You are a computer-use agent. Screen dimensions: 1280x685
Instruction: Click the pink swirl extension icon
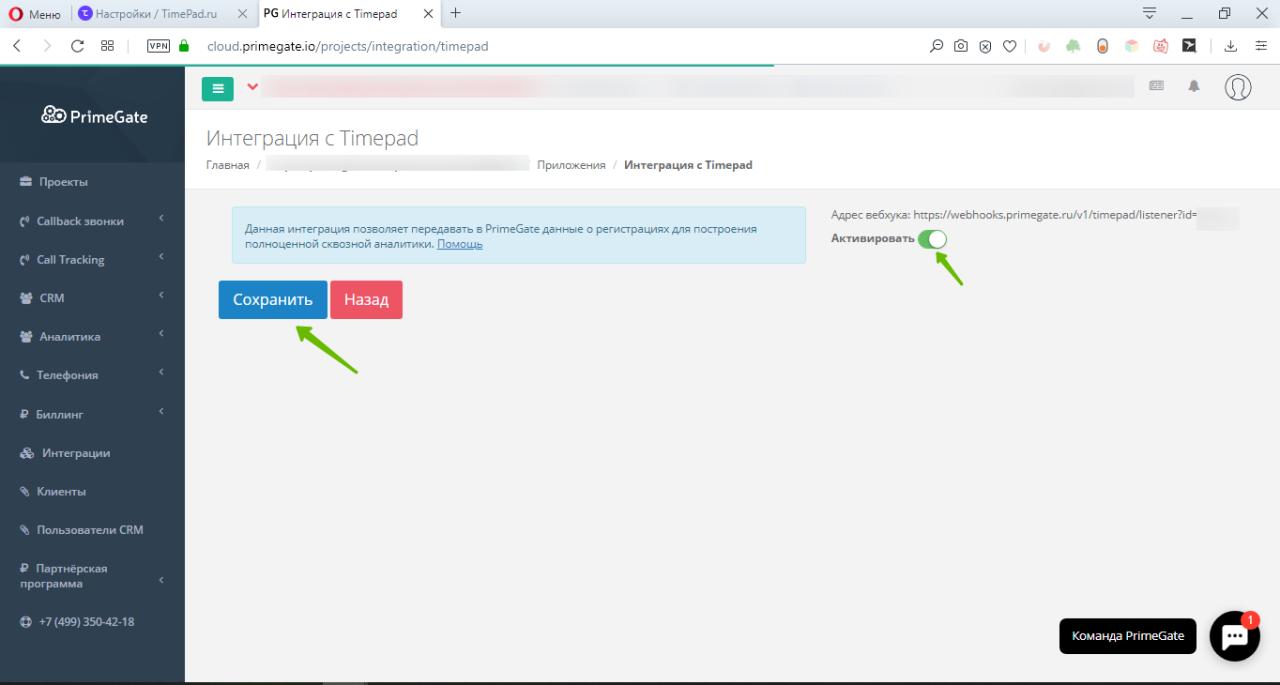click(x=1044, y=46)
